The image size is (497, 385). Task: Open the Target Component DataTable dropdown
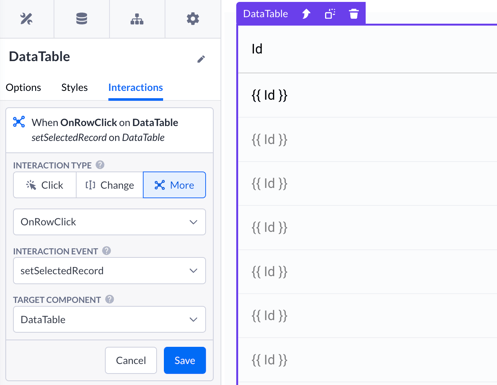(109, 320)
